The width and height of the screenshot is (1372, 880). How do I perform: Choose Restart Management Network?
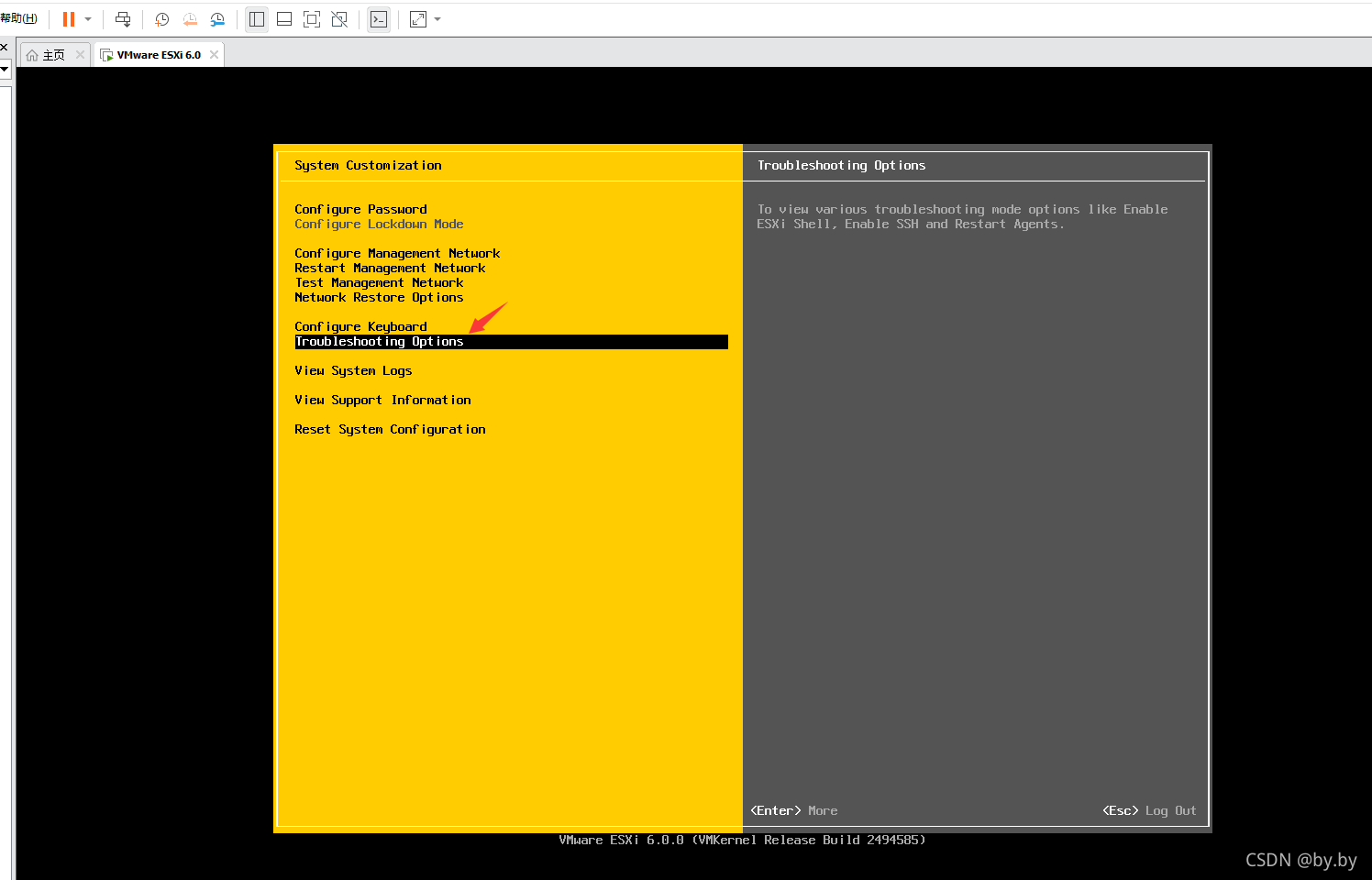[x=390, y=269]
